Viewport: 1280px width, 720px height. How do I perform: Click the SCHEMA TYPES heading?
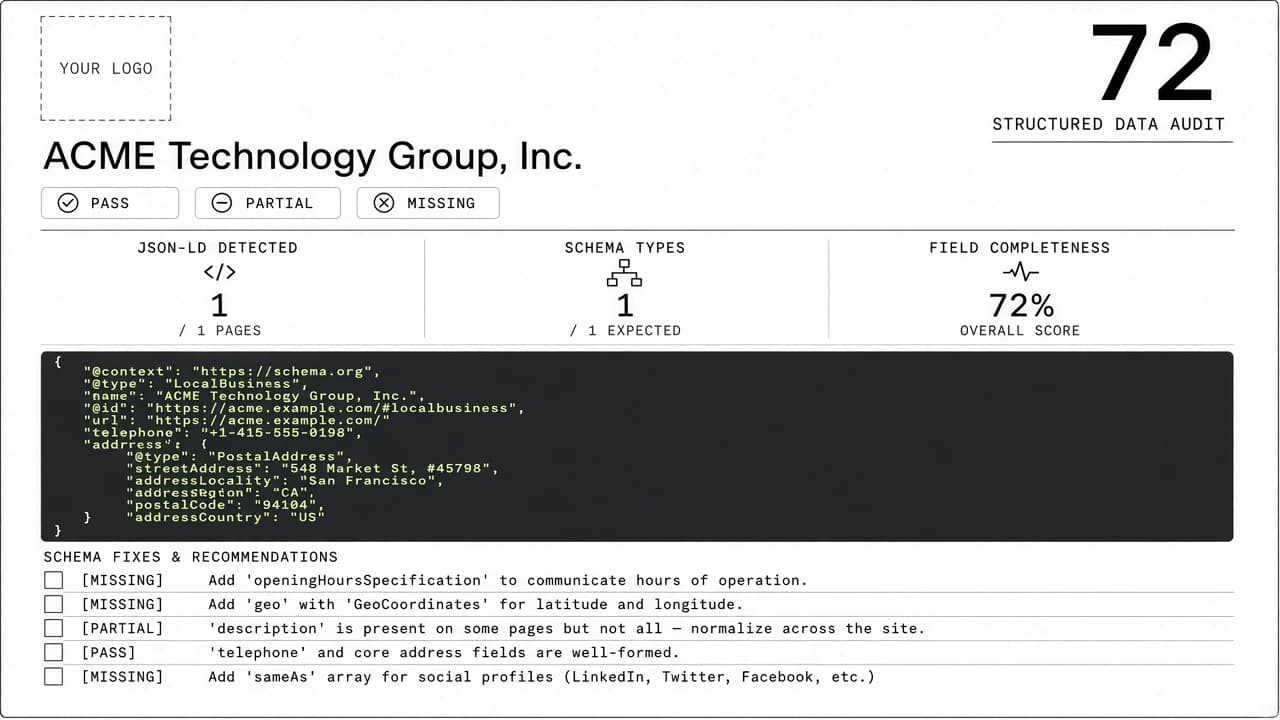625,248
